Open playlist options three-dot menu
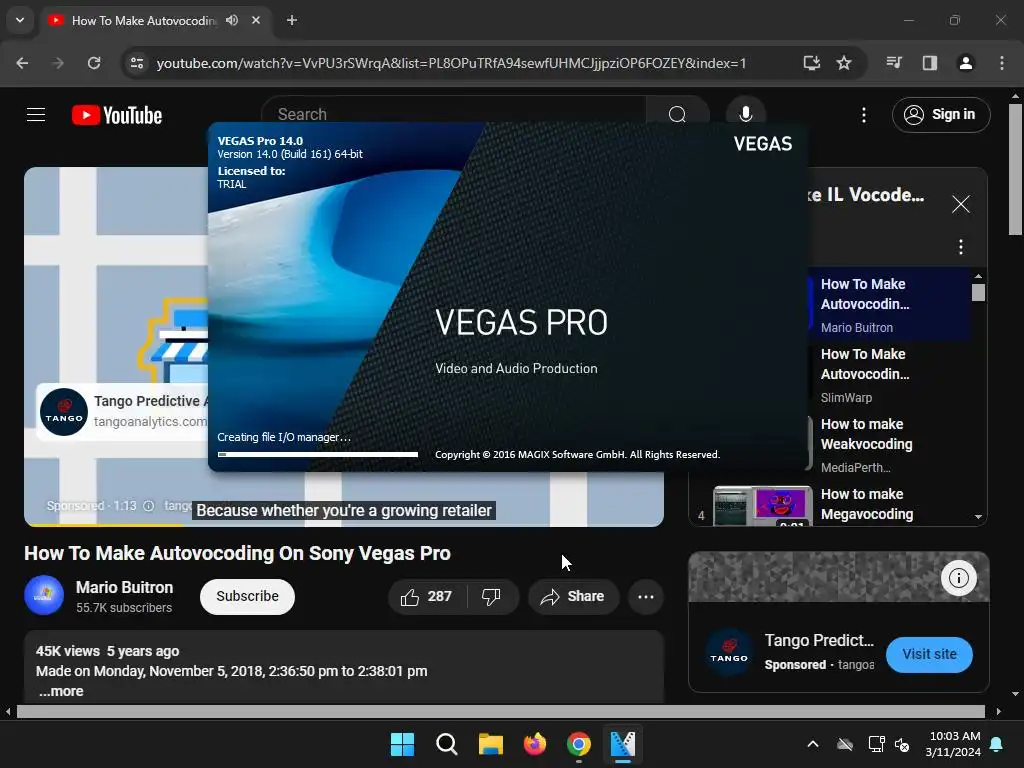 [x=961, y=247]
